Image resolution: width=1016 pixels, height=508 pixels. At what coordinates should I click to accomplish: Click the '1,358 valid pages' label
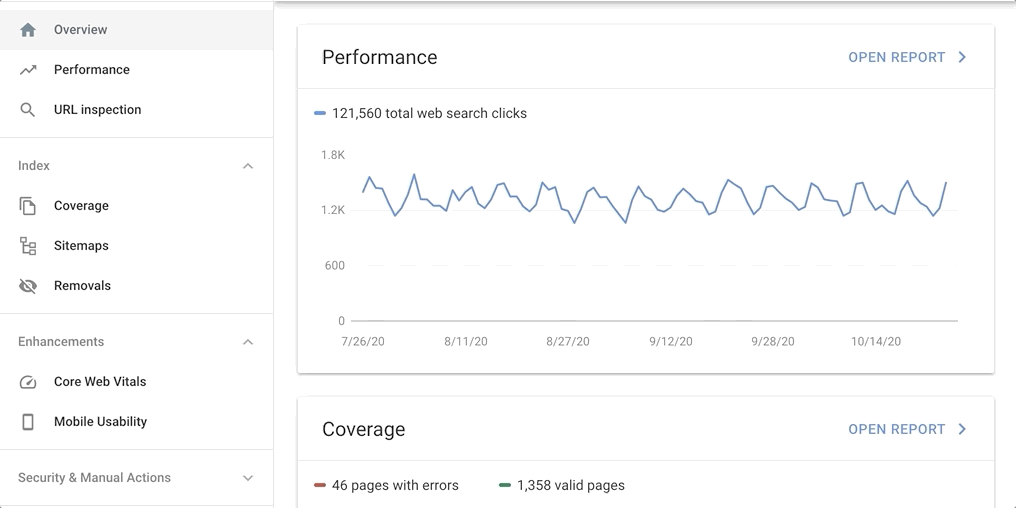point(571,485)
